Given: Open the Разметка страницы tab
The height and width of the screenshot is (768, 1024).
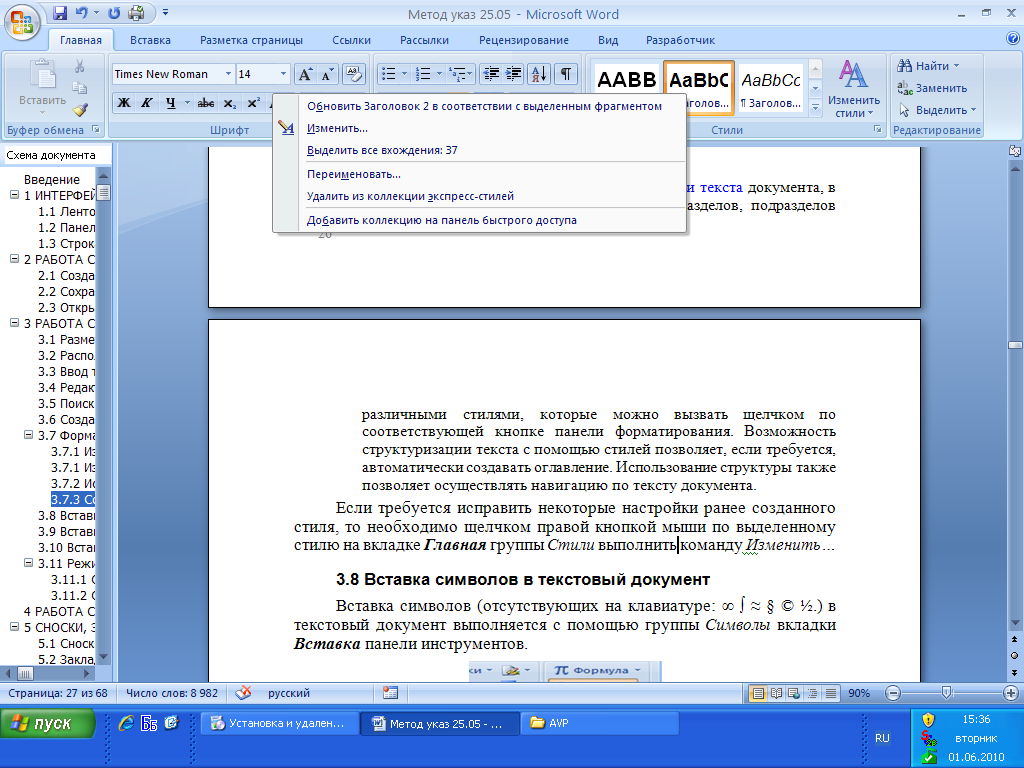Looking at the screenshot, I should (251, 40).
